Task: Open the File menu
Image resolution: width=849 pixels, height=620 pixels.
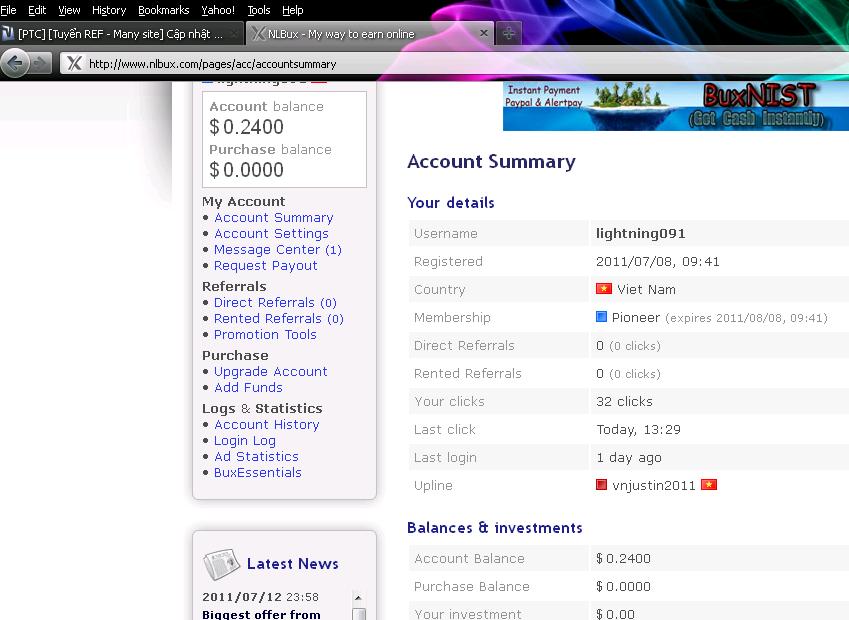Action: click(x=8, y=10)
